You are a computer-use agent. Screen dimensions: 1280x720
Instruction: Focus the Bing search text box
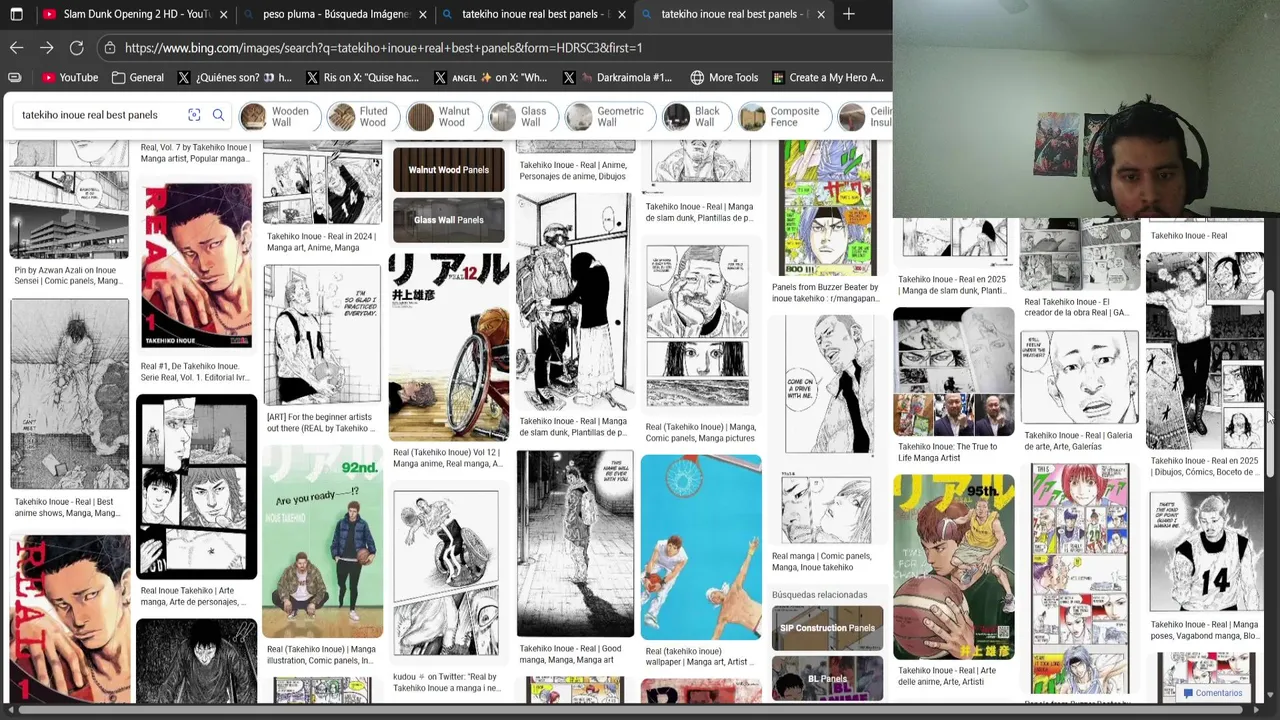(98, 115)
